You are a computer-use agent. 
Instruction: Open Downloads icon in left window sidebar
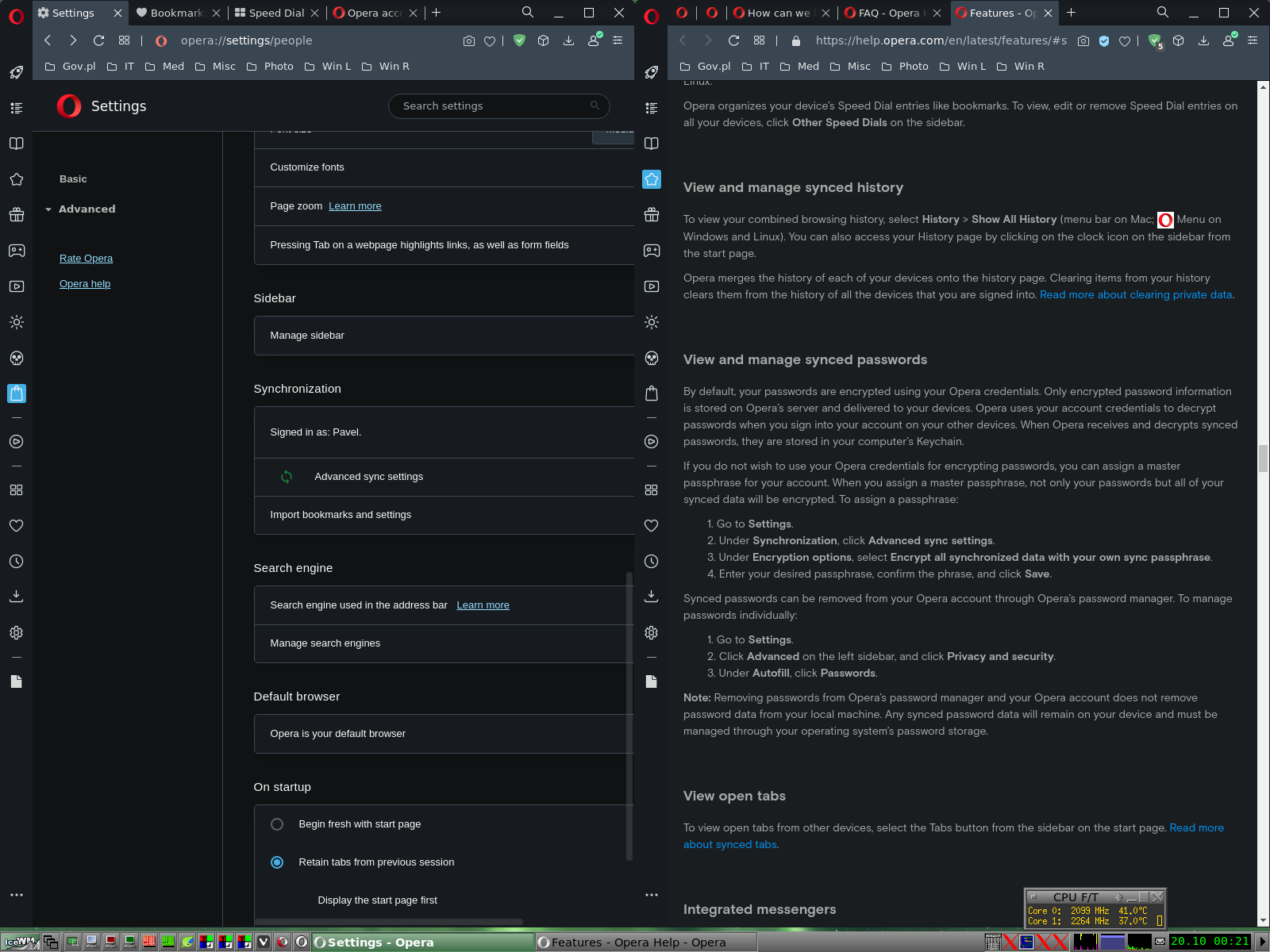pyautogui.click(x=16, y=596)
